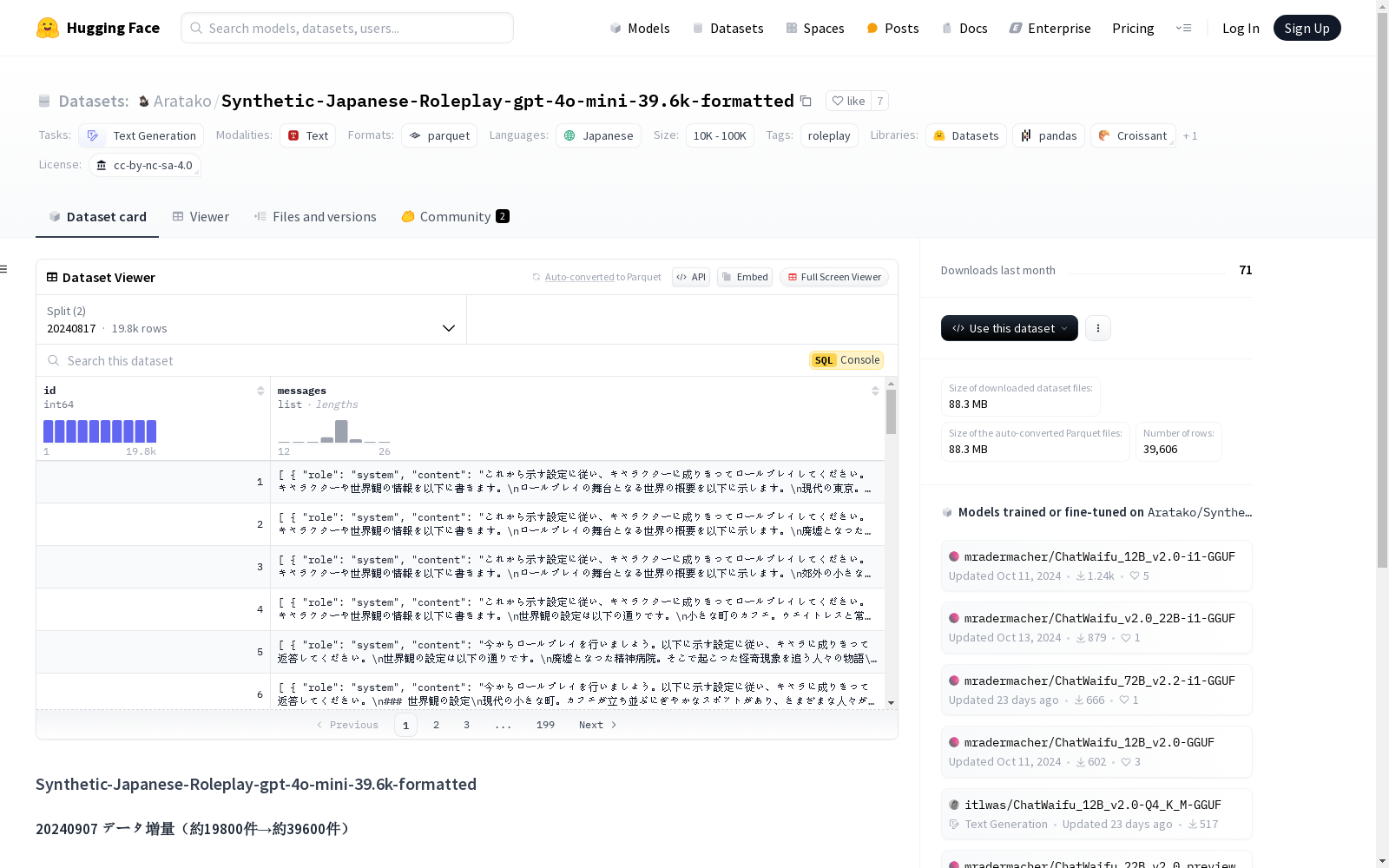Screen dimensions: 1389x868
Task: Go to Spaces in top navigation
Action: [814, 28]
